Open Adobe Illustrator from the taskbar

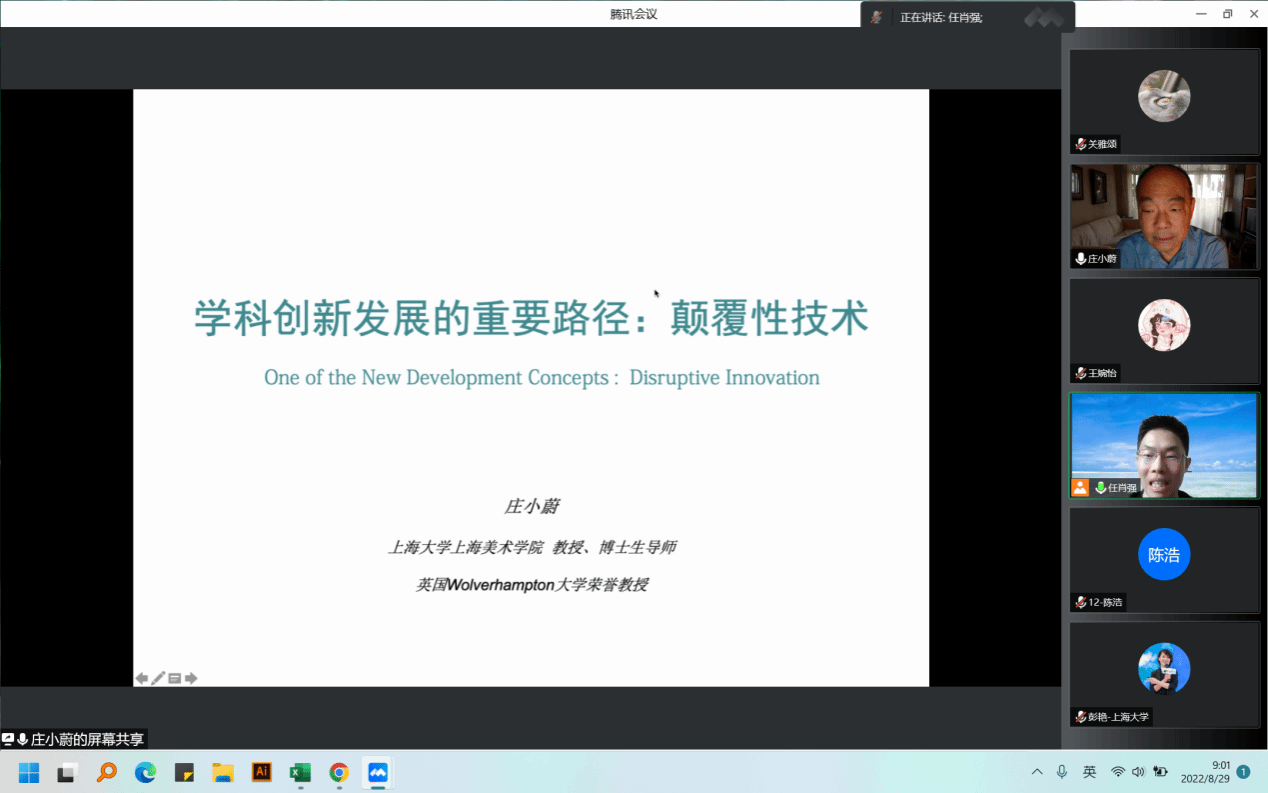pyautogui.click(x=261, y=772)
